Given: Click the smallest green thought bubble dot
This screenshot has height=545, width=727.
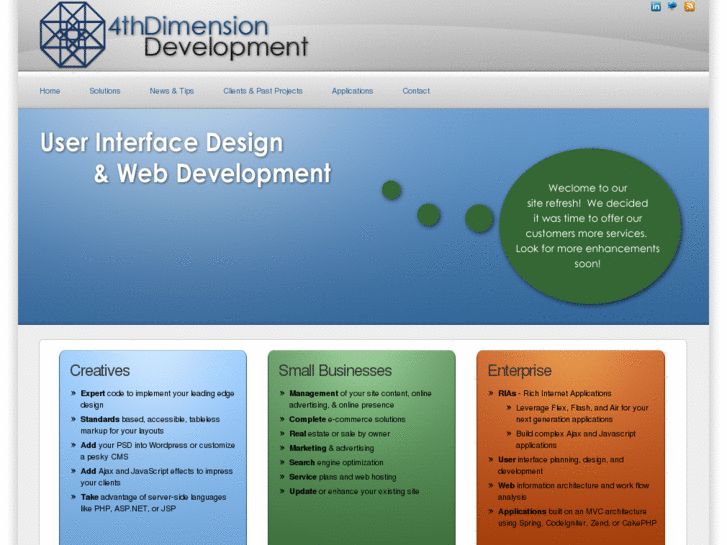Looking at the screenshot, I should click(x=391, y=190).
